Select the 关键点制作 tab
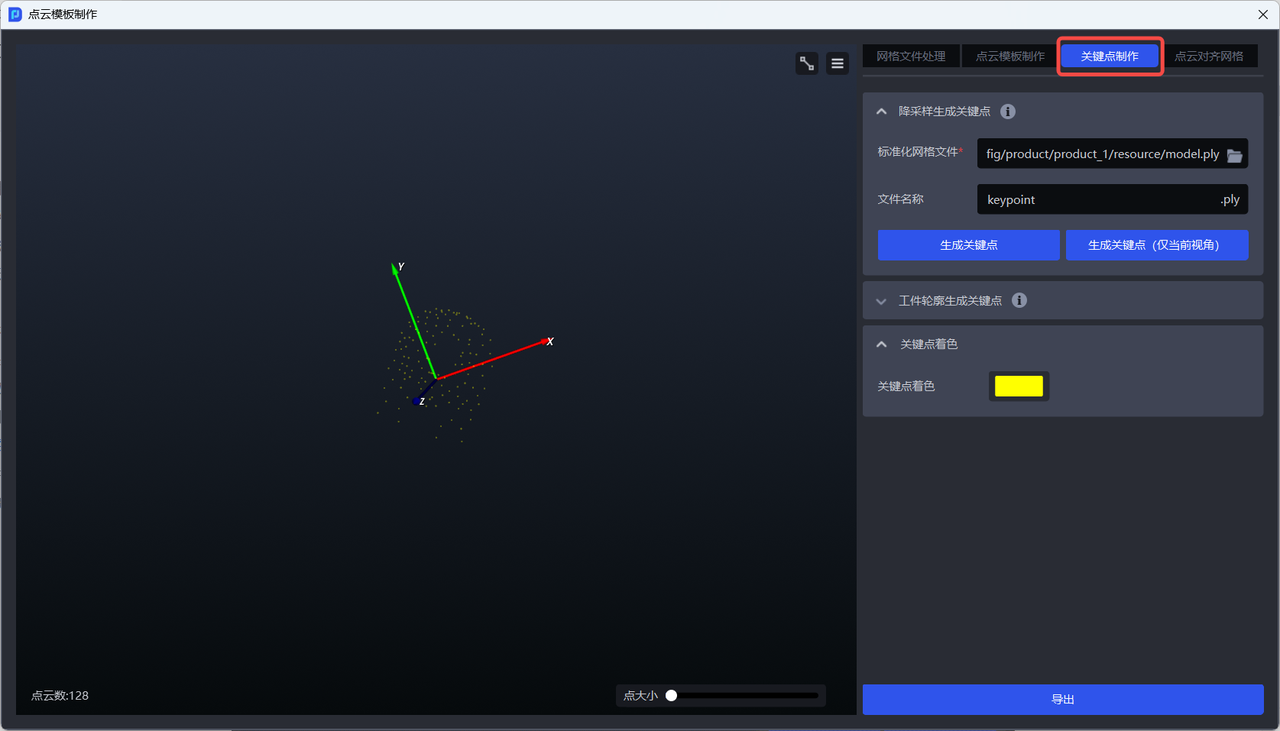This screenshot has width=1280, height=731. click(1109, 56)
